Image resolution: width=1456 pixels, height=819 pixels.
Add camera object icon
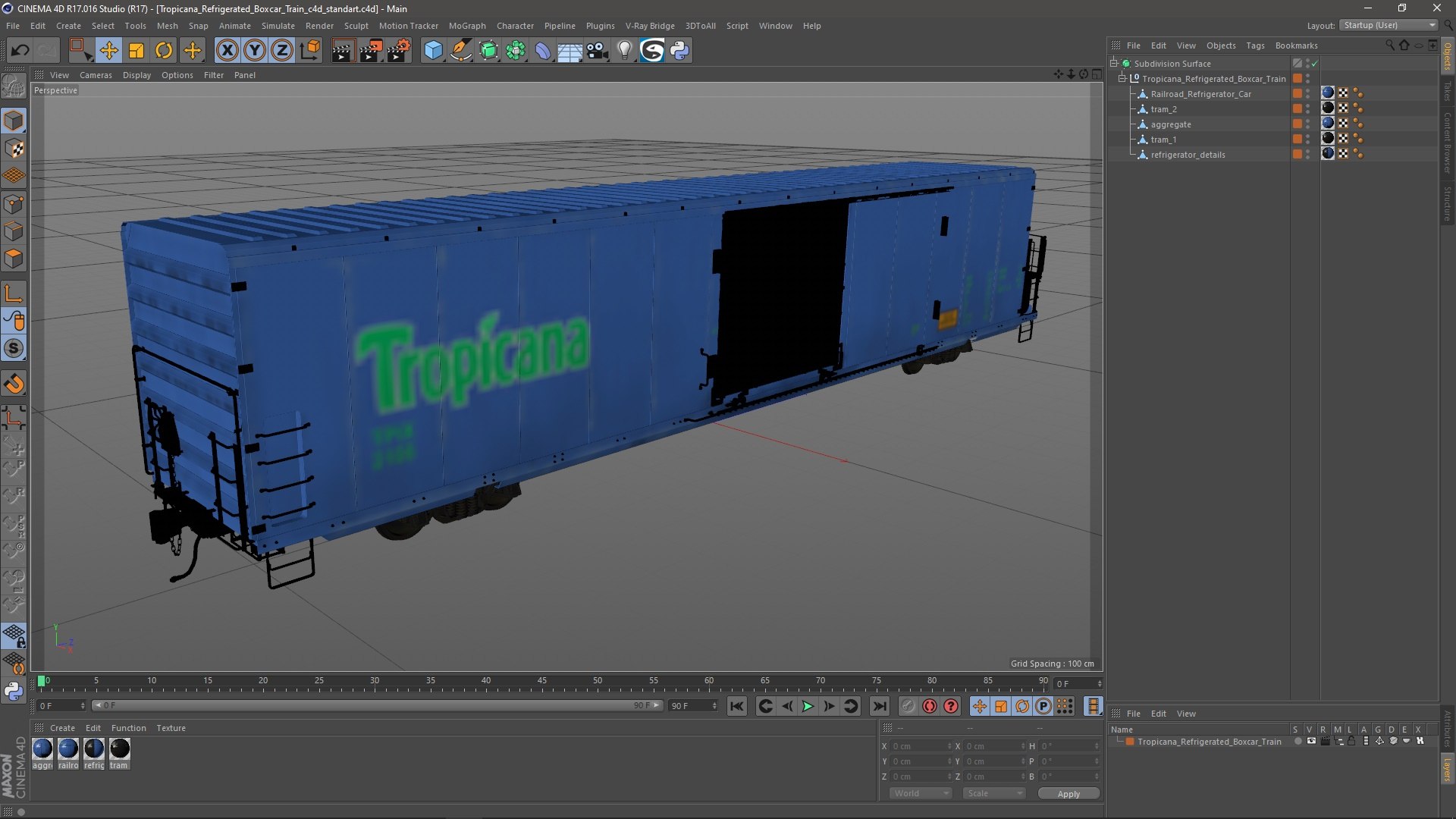[x=598, y=51]
